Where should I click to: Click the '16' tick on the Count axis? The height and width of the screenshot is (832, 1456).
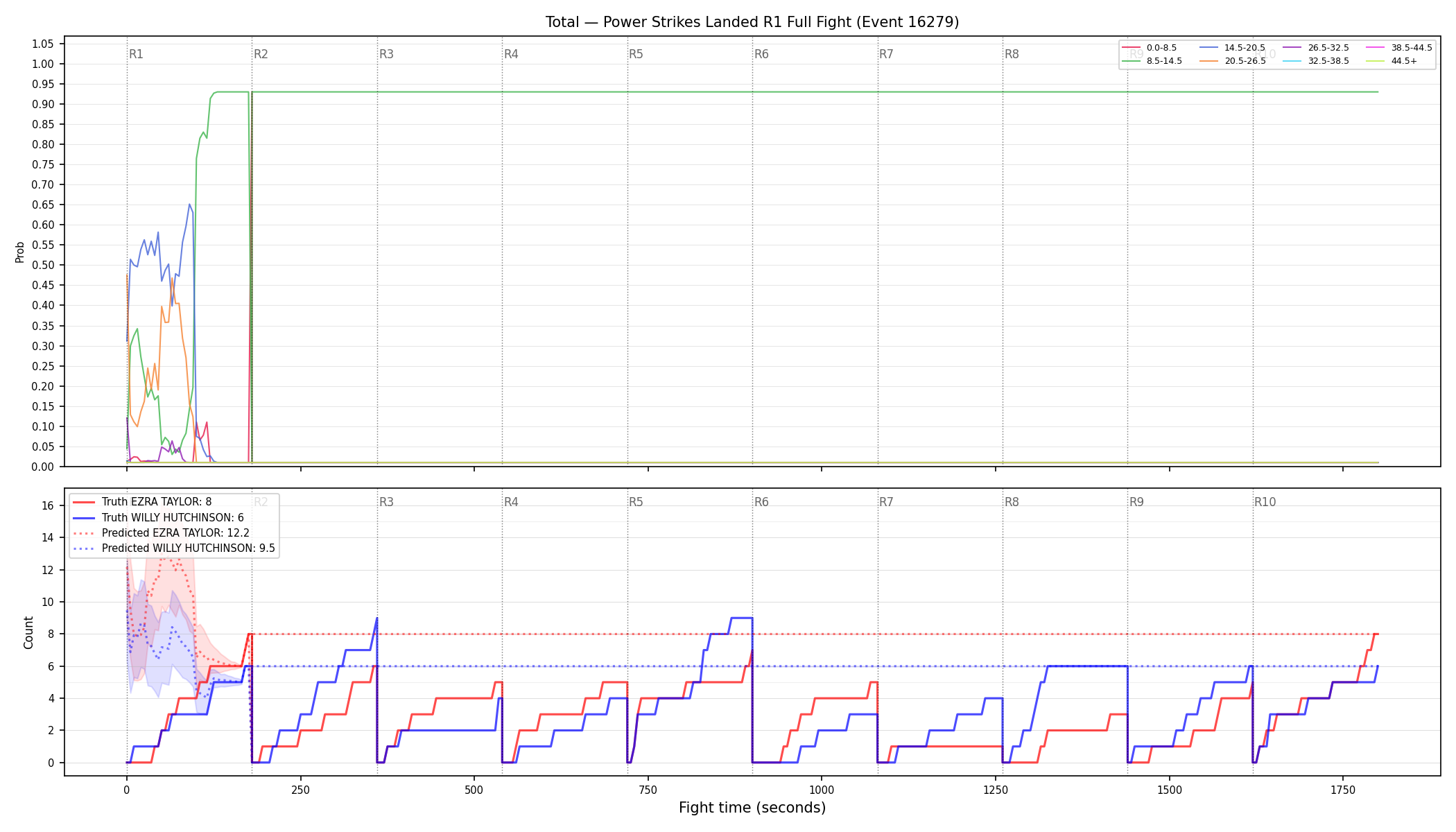click(48, 505)
